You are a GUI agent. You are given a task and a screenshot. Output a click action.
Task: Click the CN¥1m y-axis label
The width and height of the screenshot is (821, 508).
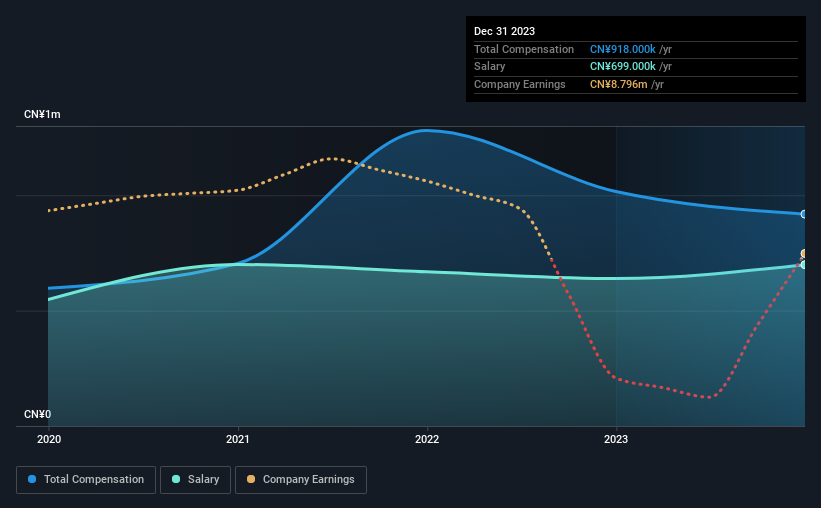[42, 114]
